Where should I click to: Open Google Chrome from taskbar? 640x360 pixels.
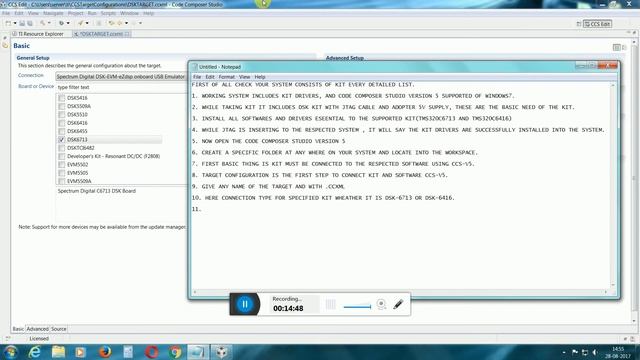point(176,352)
